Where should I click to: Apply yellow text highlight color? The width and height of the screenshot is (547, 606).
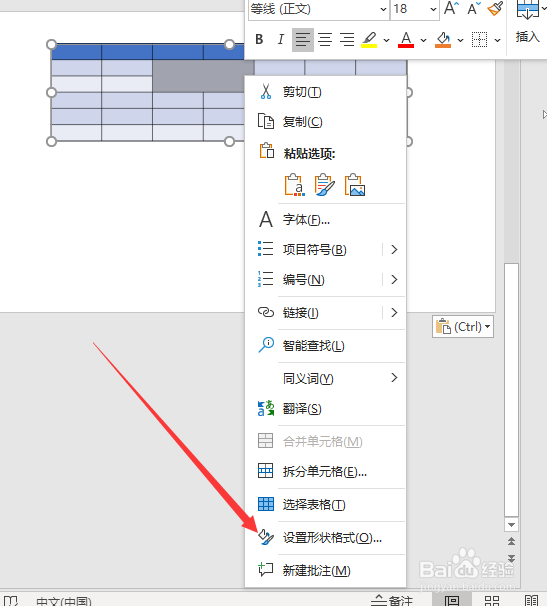[369, 40]
